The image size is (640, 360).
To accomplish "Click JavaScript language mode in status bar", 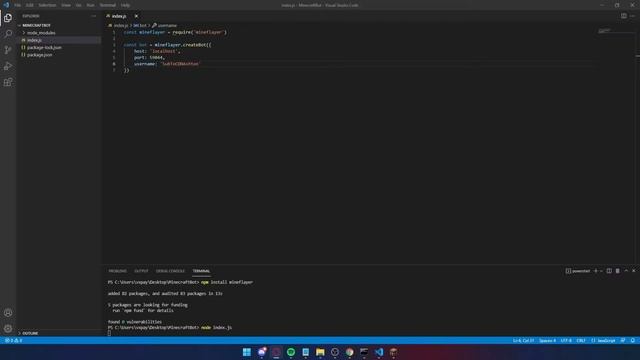I will click(x=603, y=340).
